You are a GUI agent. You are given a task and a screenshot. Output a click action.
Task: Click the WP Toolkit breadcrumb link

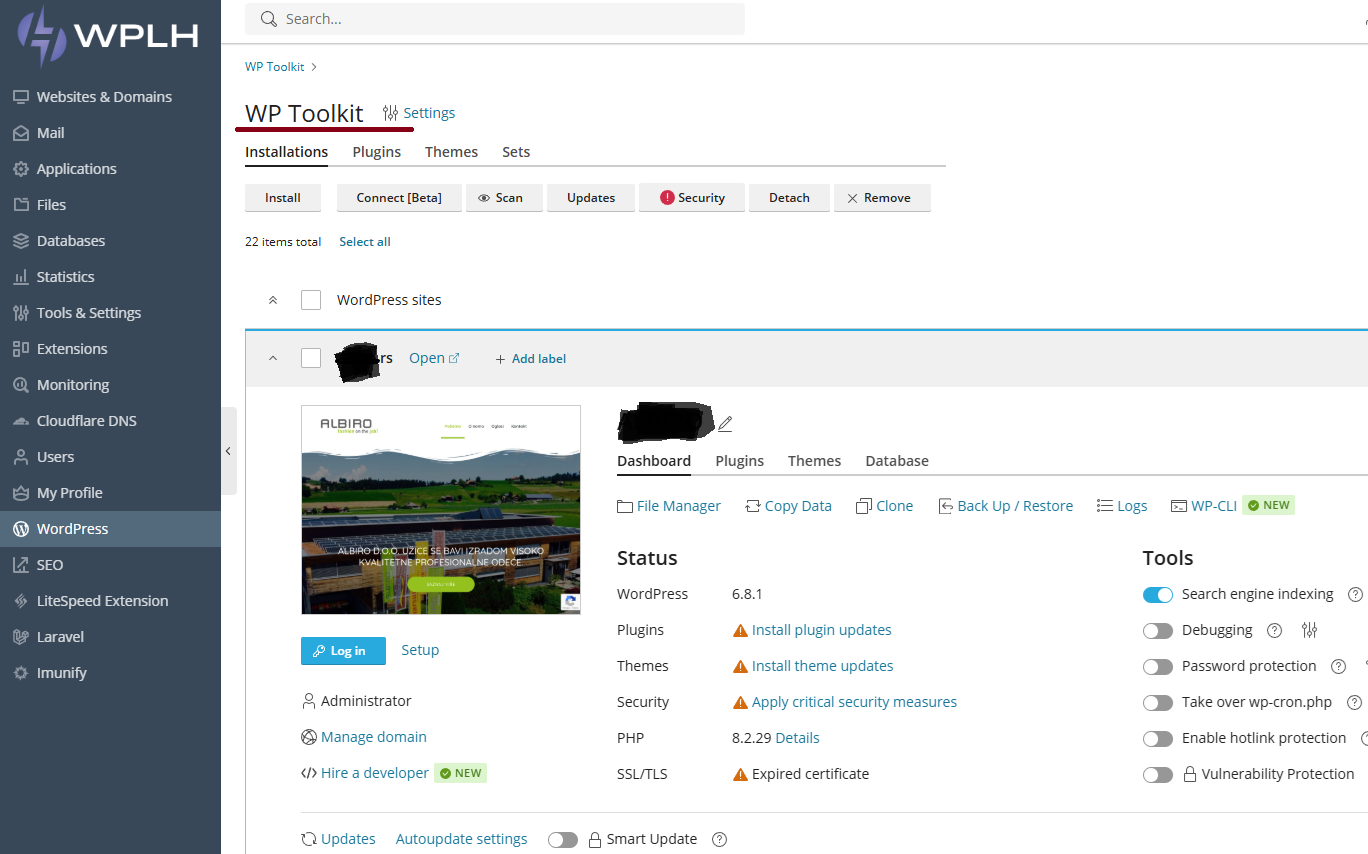tap(275, 67)
